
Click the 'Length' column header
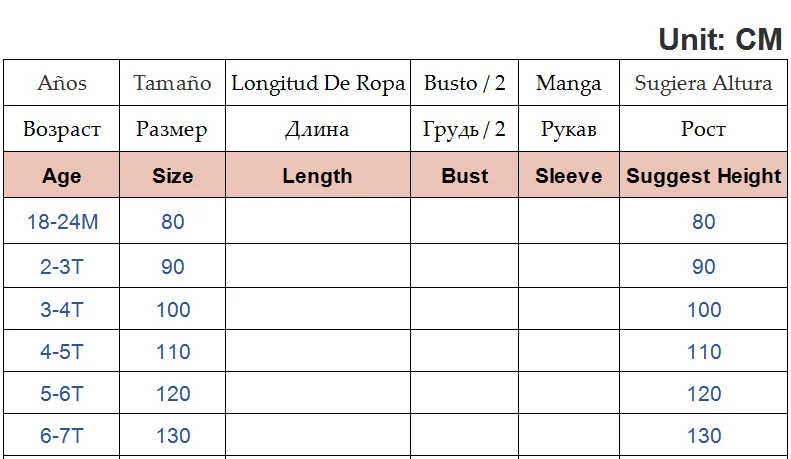317,176
